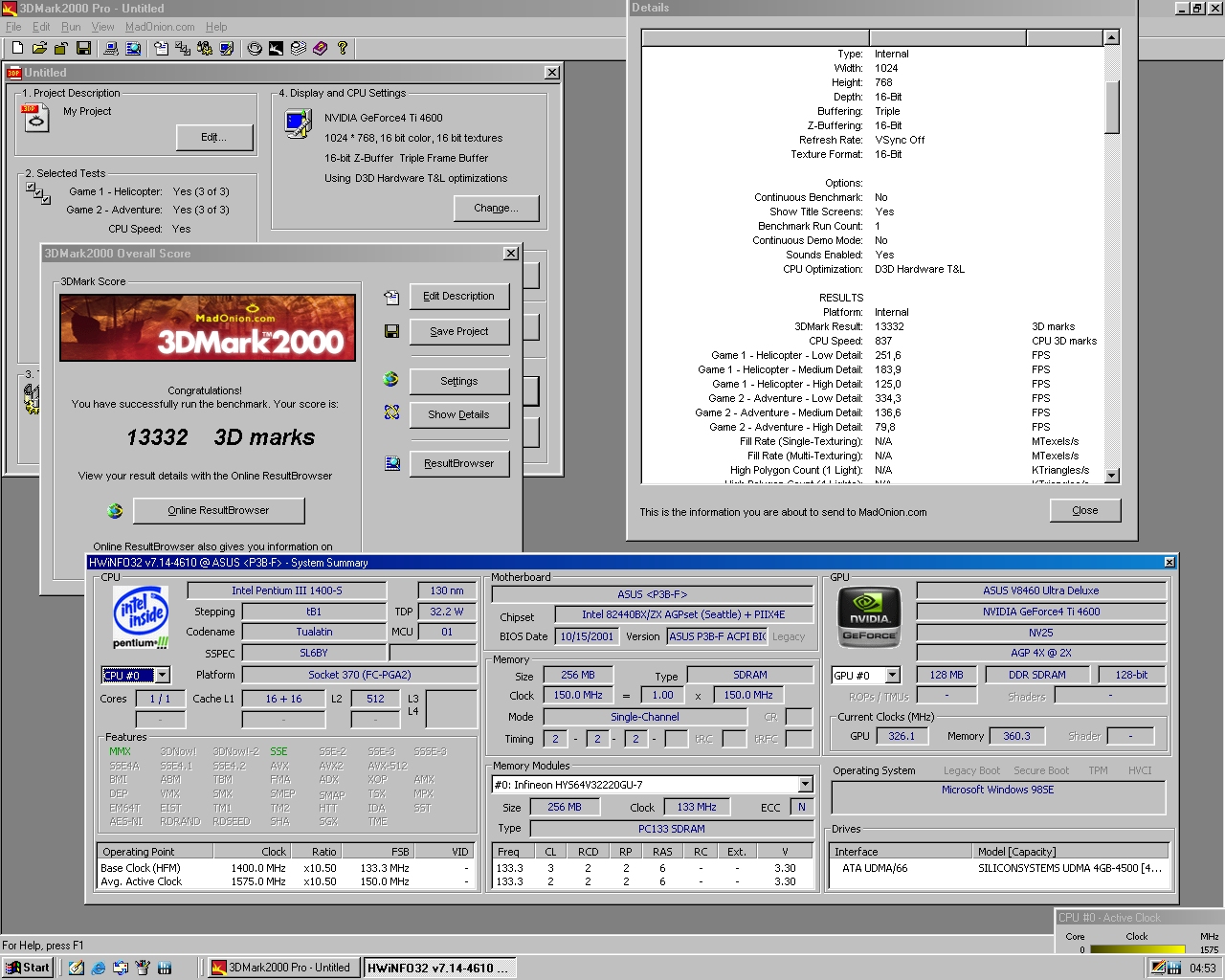Launch Internet Explorer from quick launch
Screen dimensions: 1225x980
coord(99,968)
